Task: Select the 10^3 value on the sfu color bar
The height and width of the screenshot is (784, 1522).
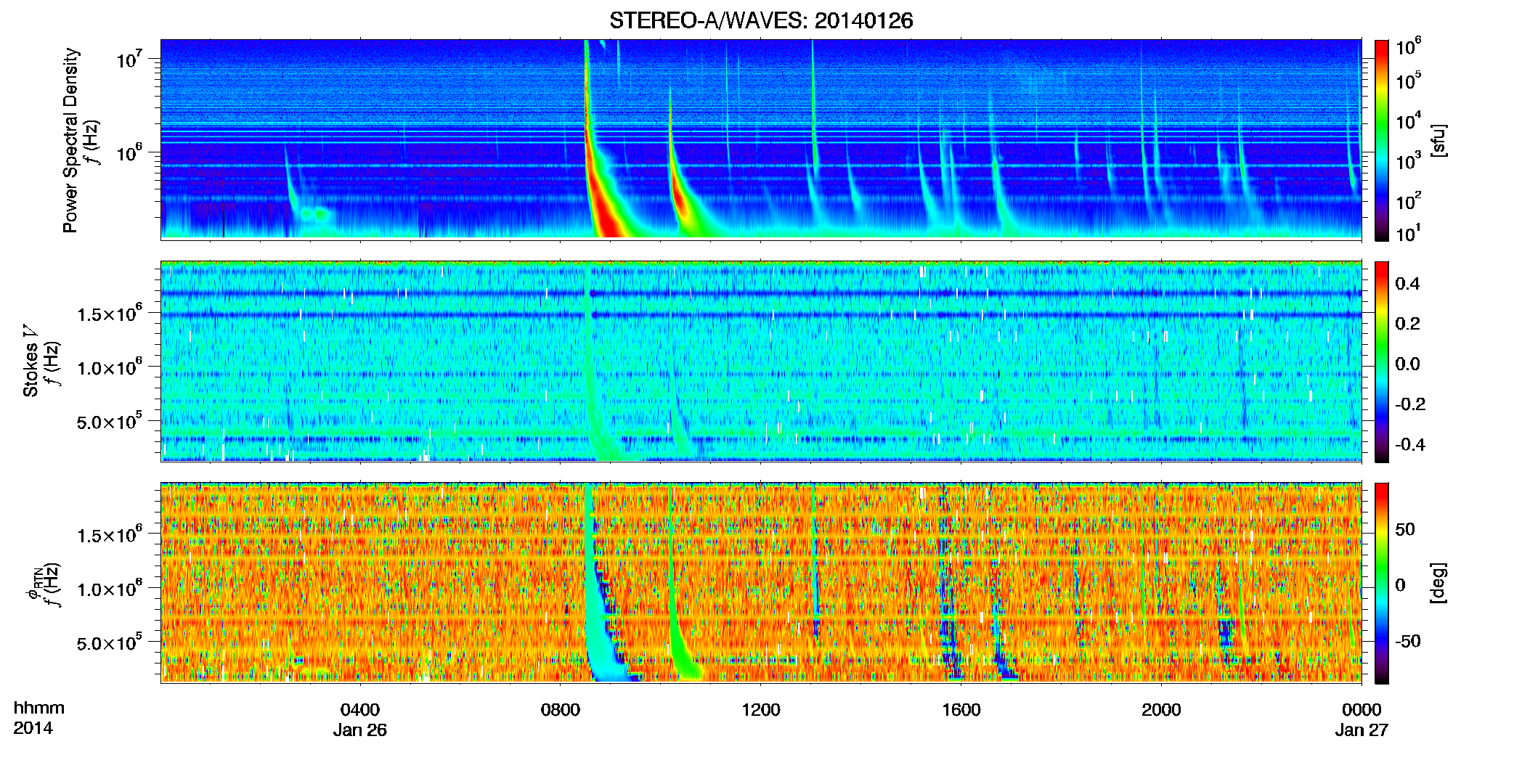Action: pyautogui.click(x=1409, y=161)
